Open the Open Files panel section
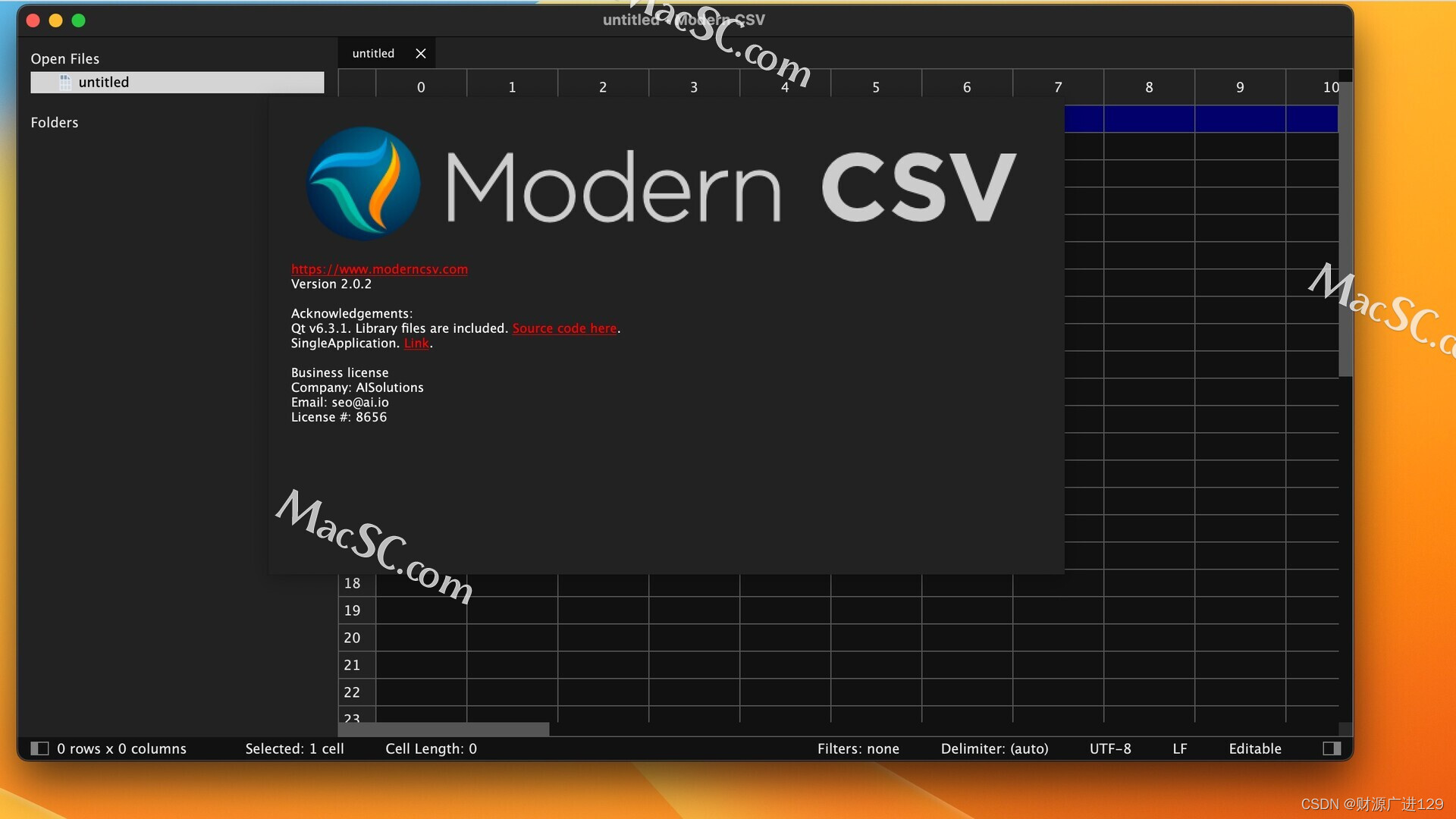The width and height of the screenshot is (1456, 819). (65, 57)
